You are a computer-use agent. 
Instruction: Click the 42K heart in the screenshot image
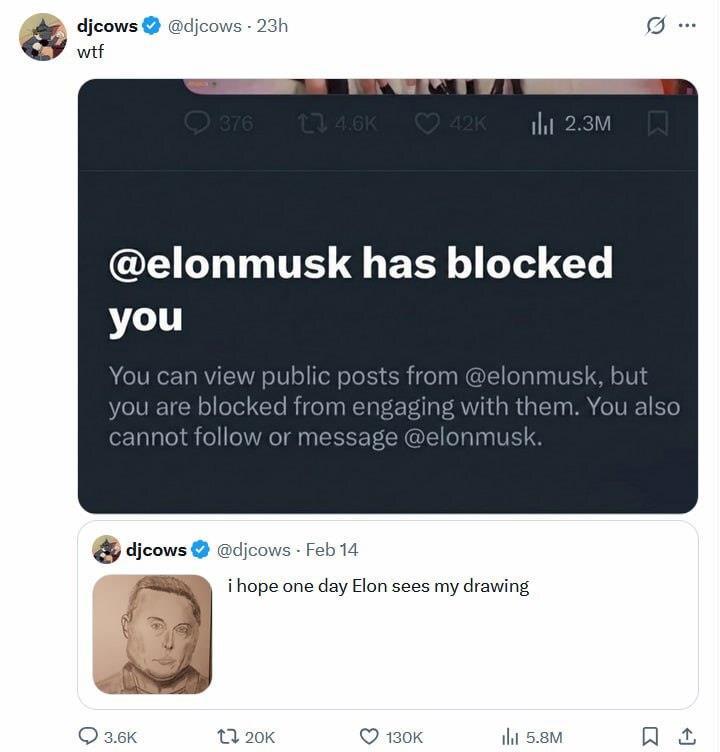[427, 123]
